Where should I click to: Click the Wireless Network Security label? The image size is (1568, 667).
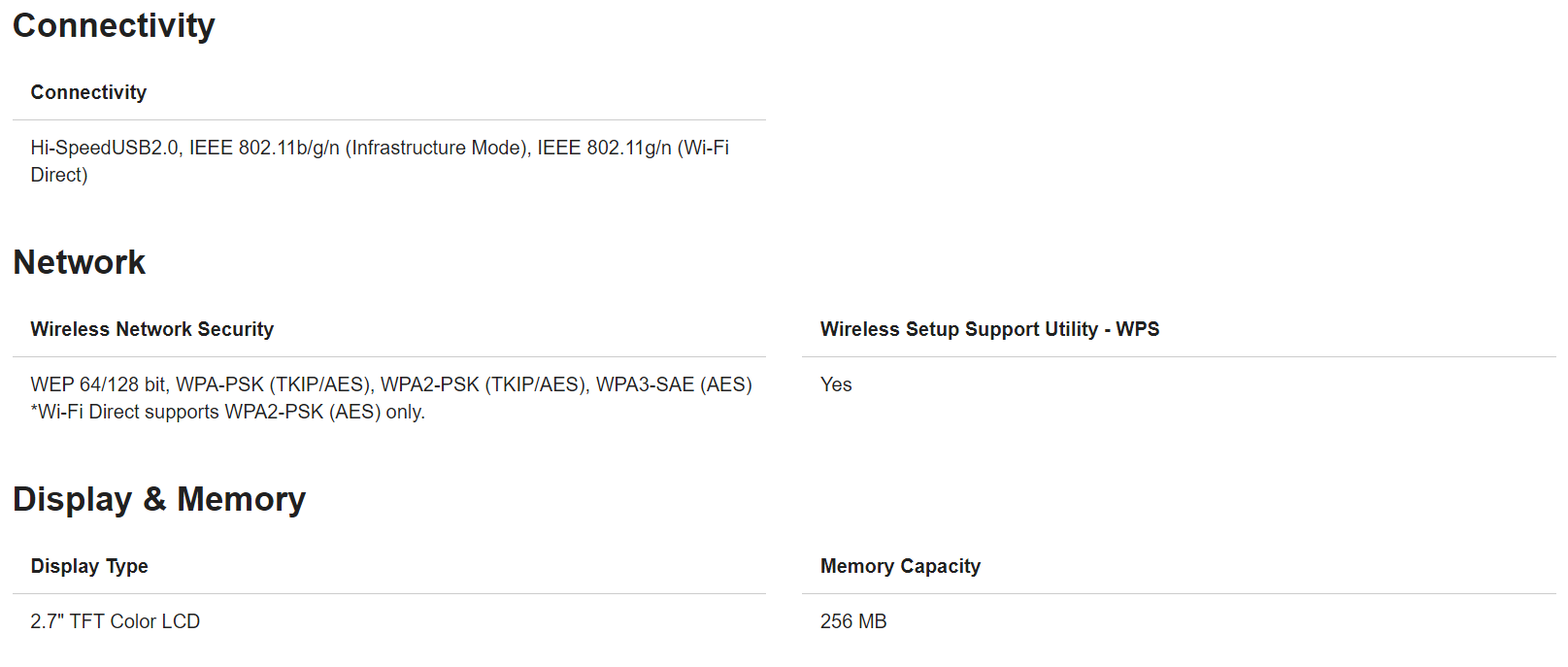[x=151, y=329]
